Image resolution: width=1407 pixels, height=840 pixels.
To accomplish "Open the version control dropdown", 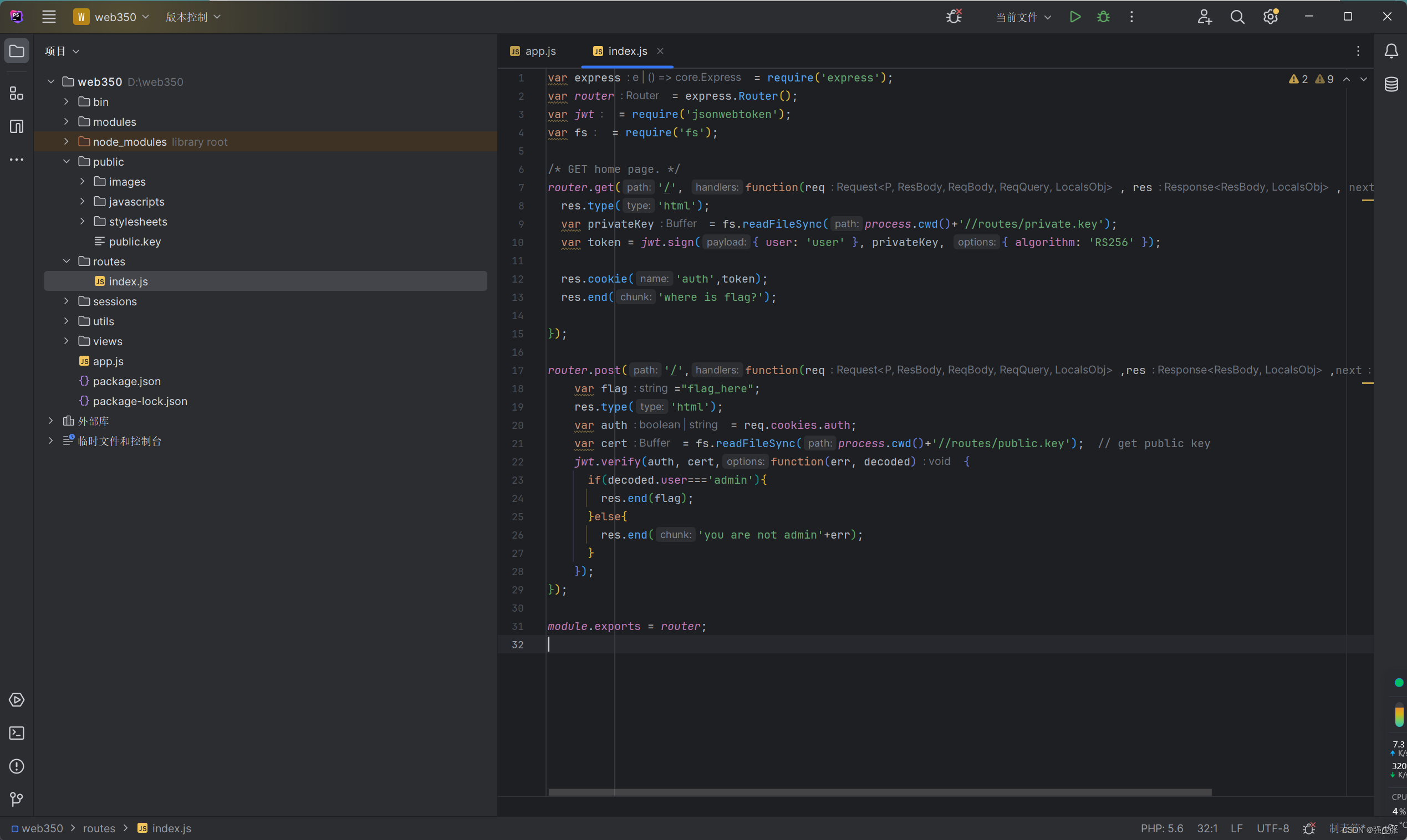I will (192, 17).
